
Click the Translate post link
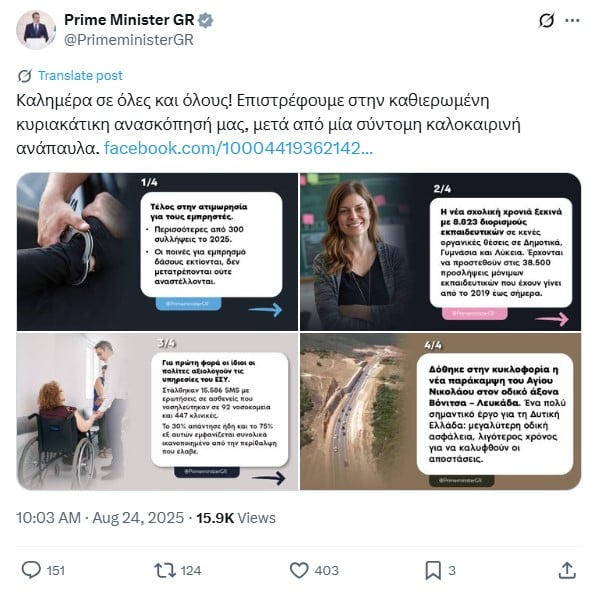point(80,75)
